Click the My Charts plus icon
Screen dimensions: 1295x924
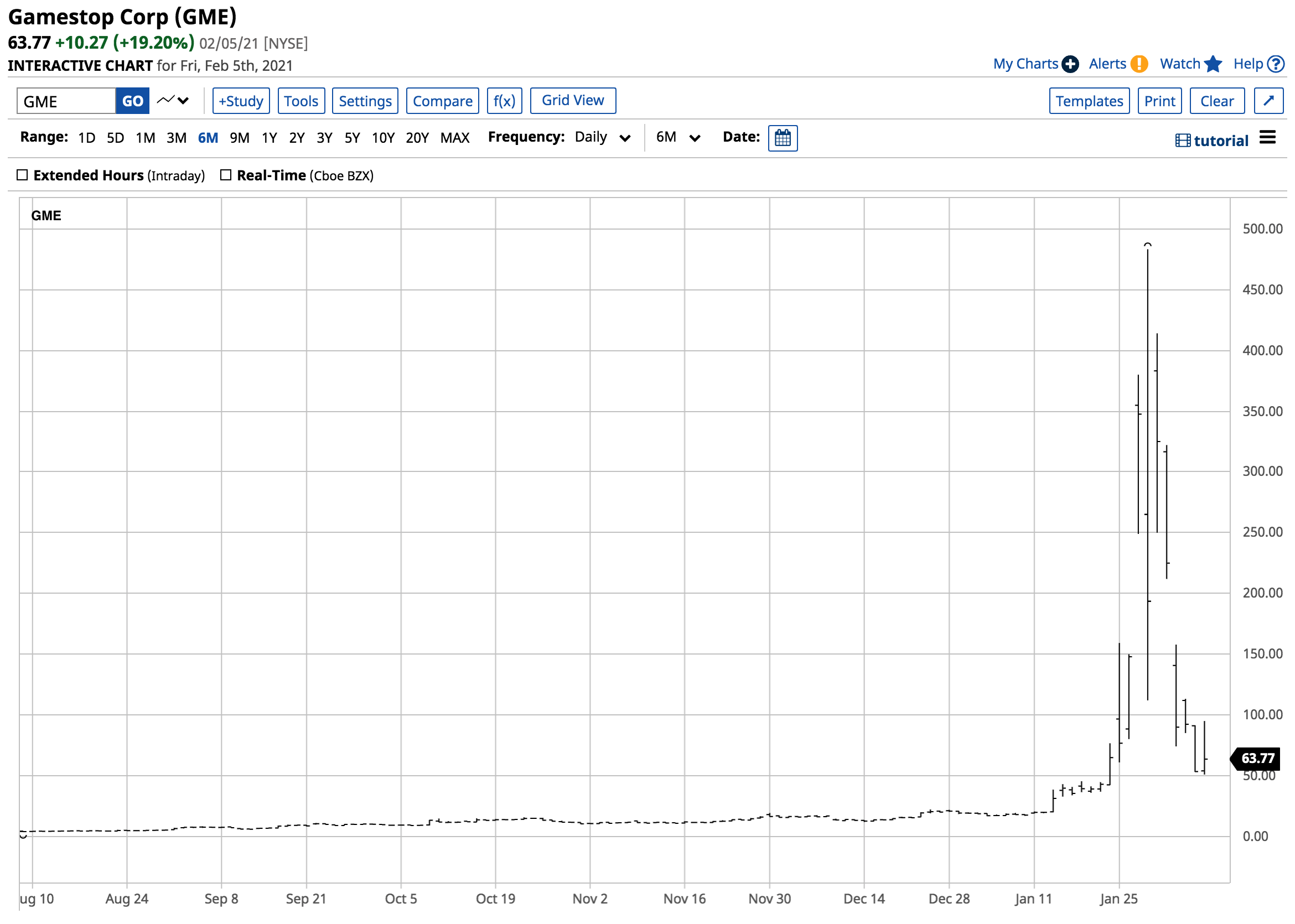(x=1070, y=64)
